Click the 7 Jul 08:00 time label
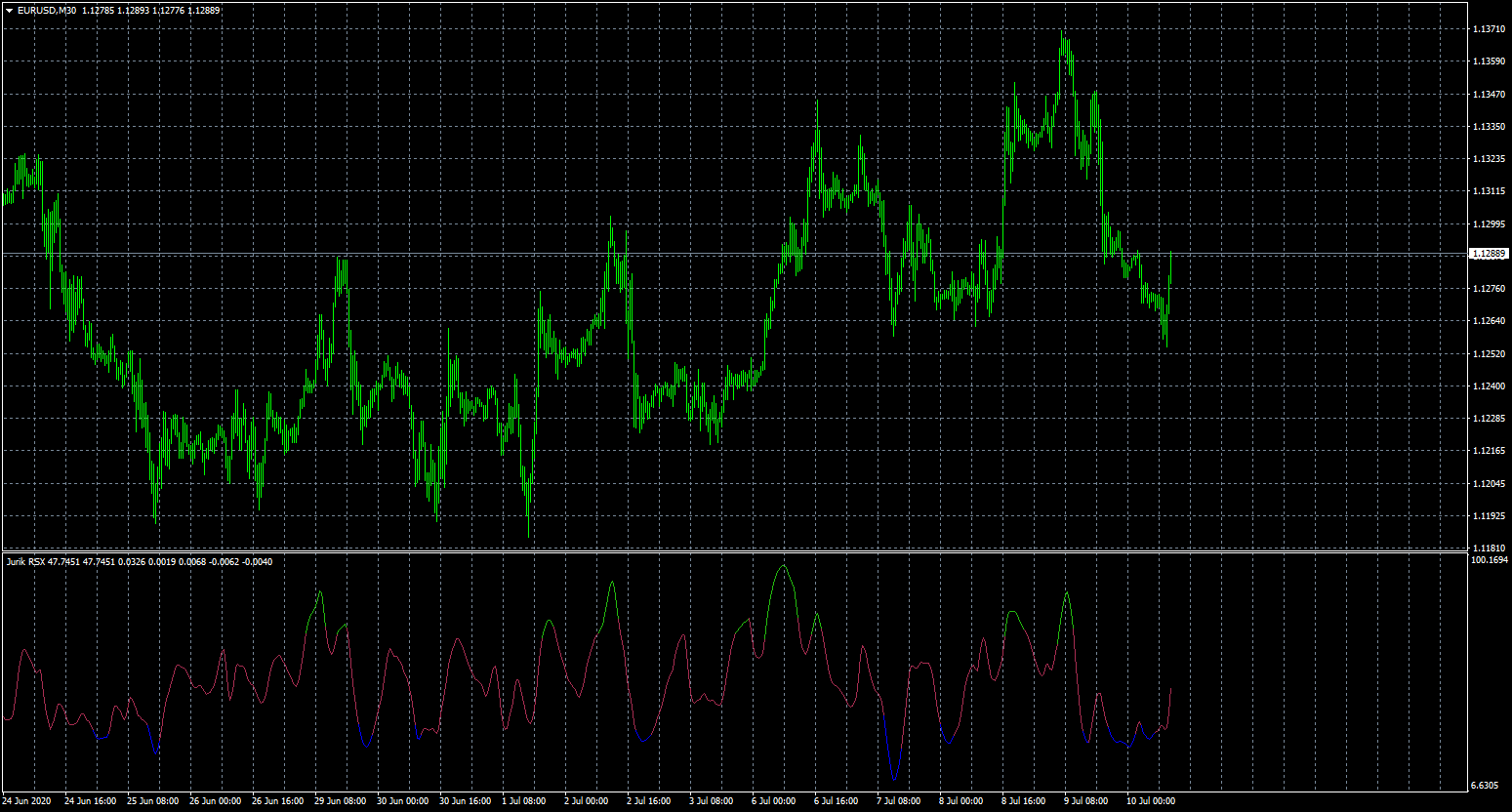This screenshot has height=812, width=1512. coord(900,801)
